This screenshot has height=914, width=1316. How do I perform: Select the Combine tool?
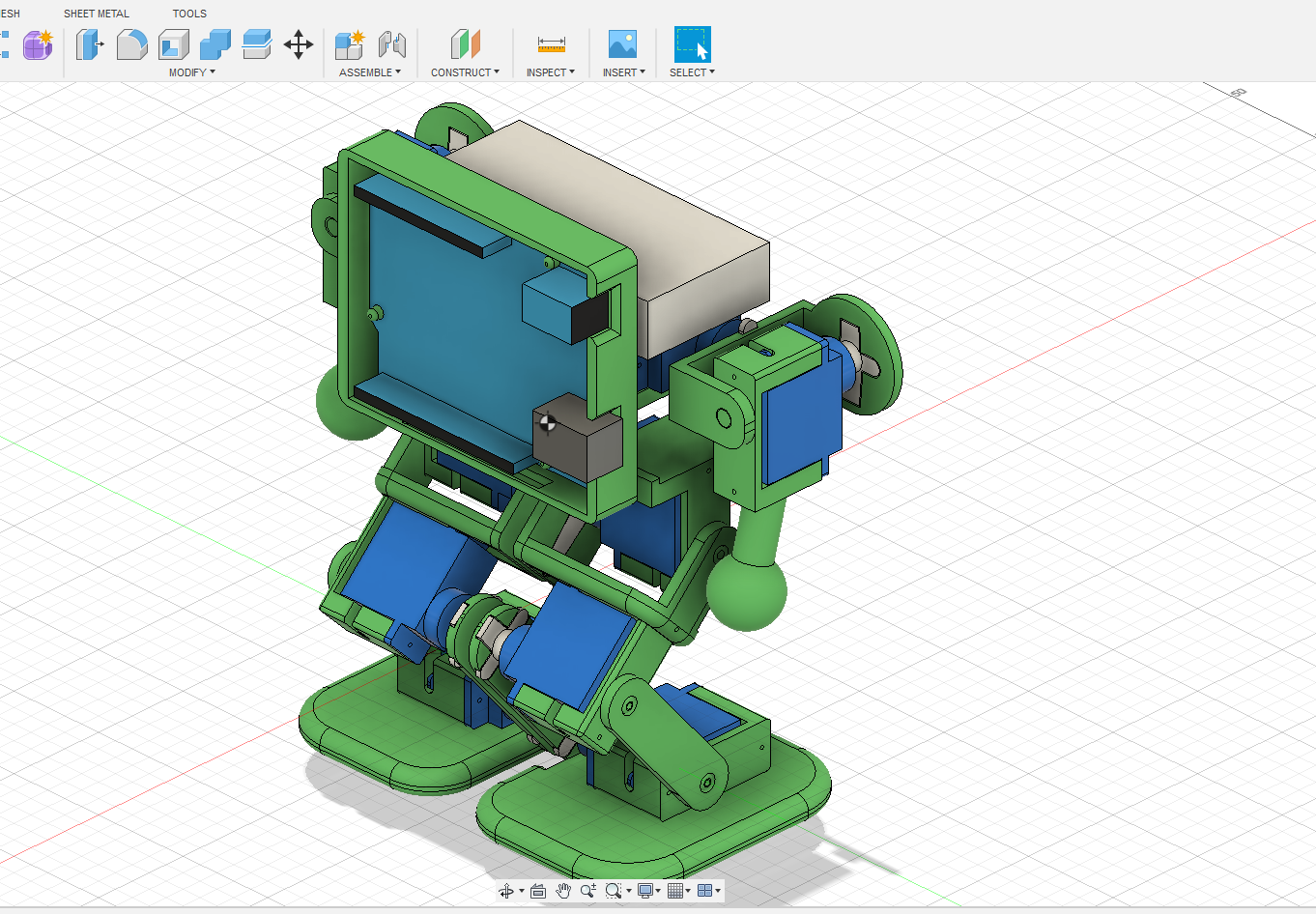(215, 44)
